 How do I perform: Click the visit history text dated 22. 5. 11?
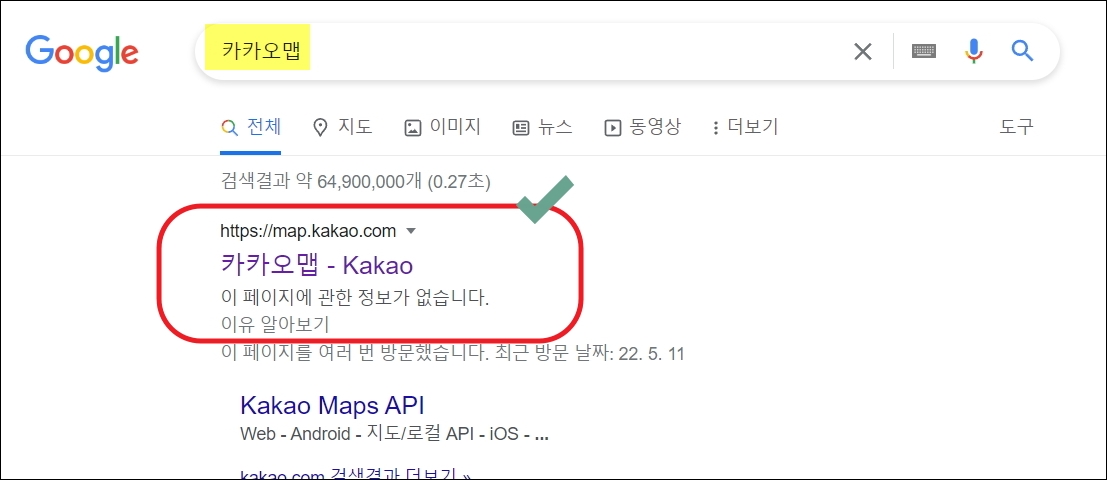[453, 353]
